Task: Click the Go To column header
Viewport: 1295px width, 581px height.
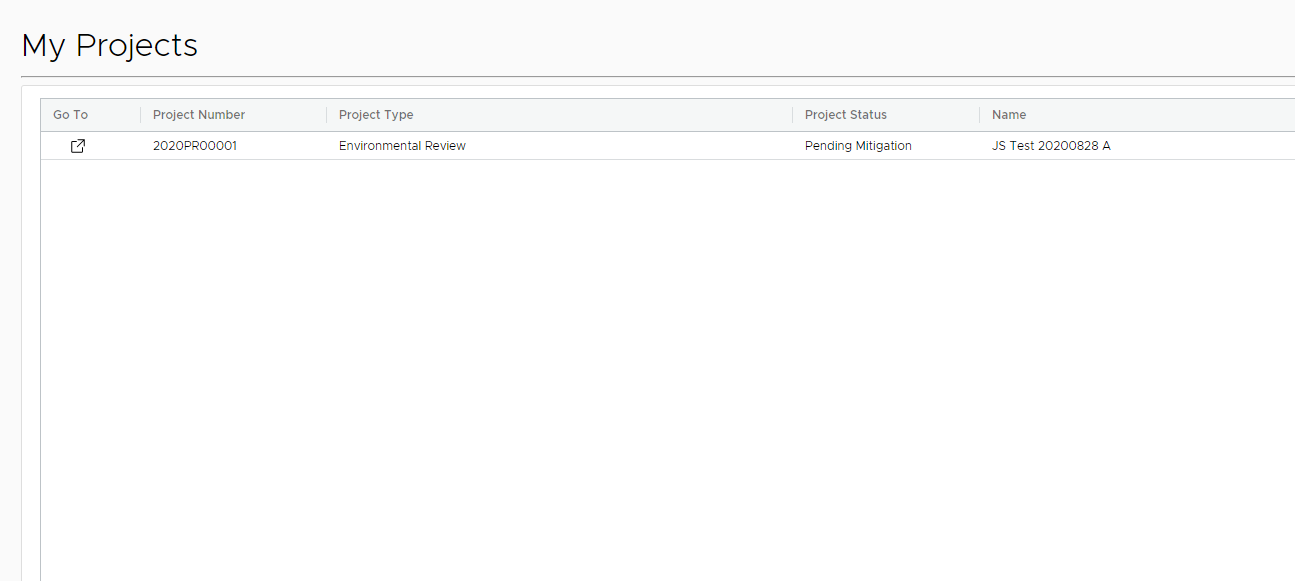Action: (x=70, y=115)
